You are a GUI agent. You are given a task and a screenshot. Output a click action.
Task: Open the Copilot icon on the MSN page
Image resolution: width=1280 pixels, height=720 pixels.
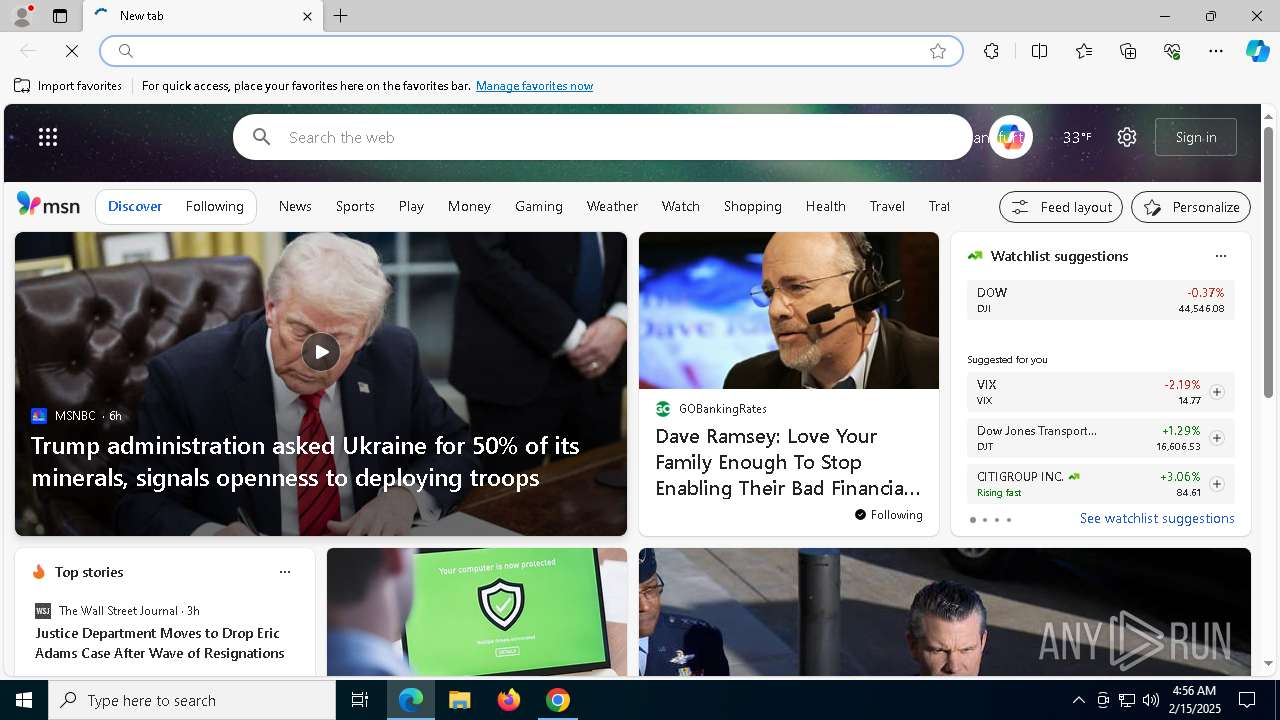coord(1010,137)
